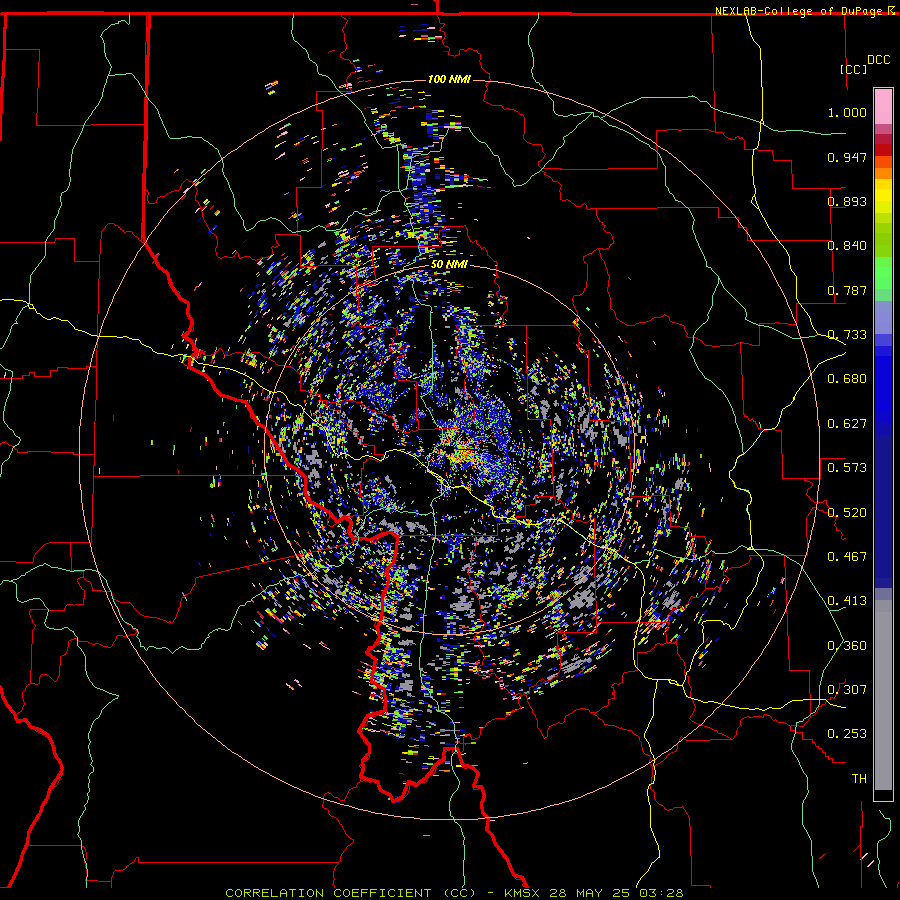Select the 0.467 scale value
900x900 pixels.
[847, 557]
